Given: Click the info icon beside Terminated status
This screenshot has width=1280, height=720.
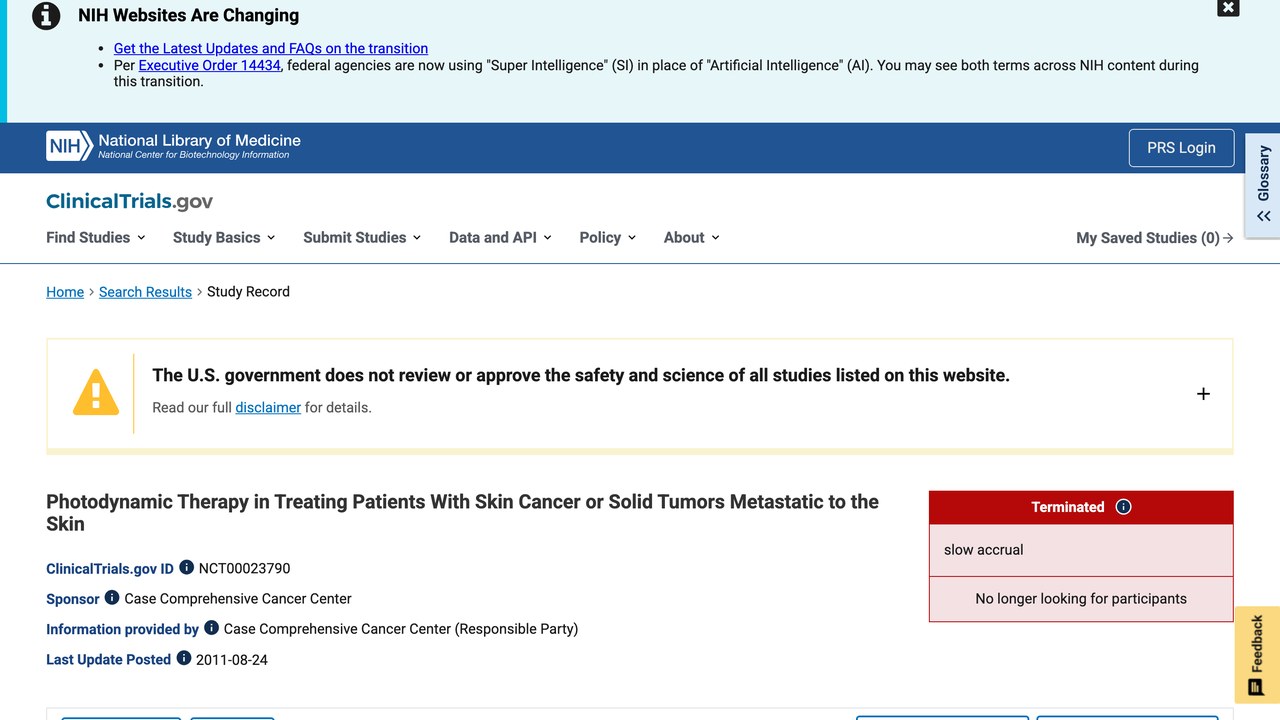Looking at the screenshot, I should pos(1123,507).
